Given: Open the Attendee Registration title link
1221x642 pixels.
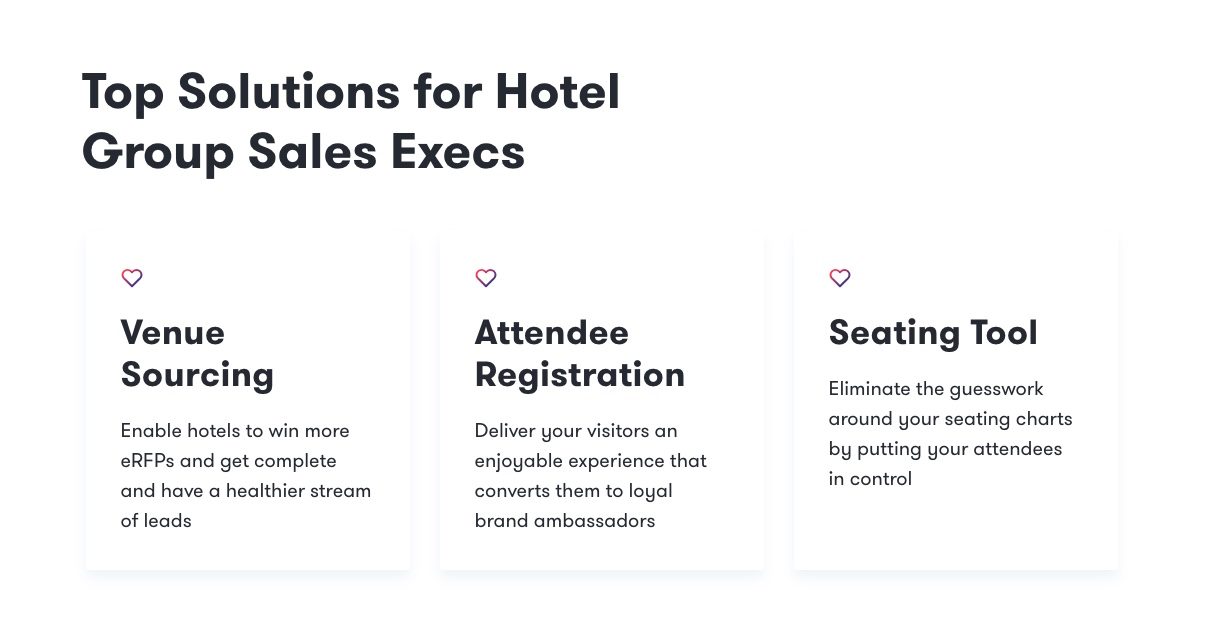Looking at the screenshot, I should coord(579,353).
